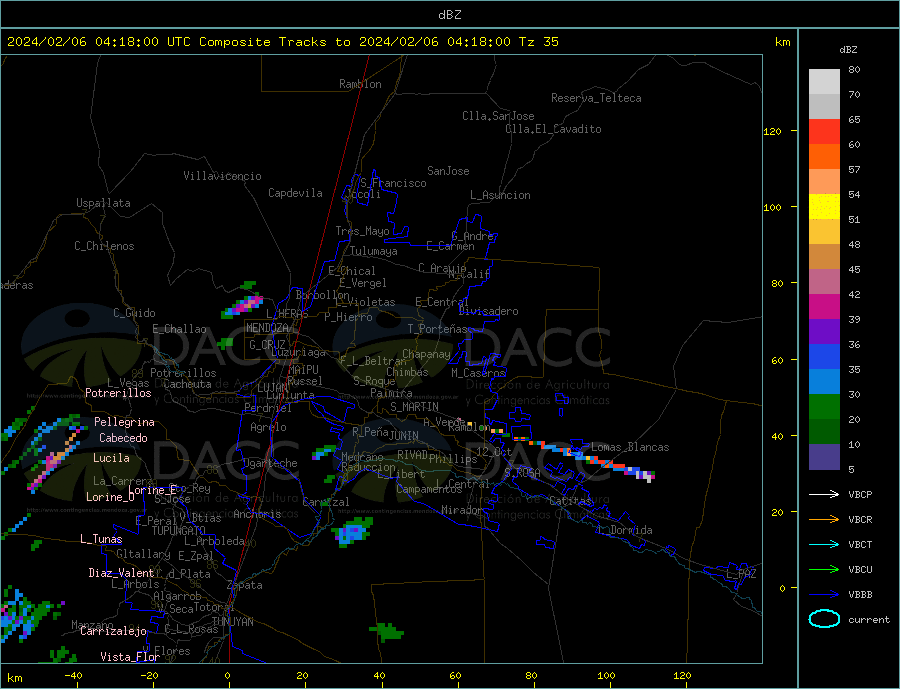Viewport: 900px width, 689px height.
Task: Click the 'Tulumaya' place label
Action: click(374, 251)
